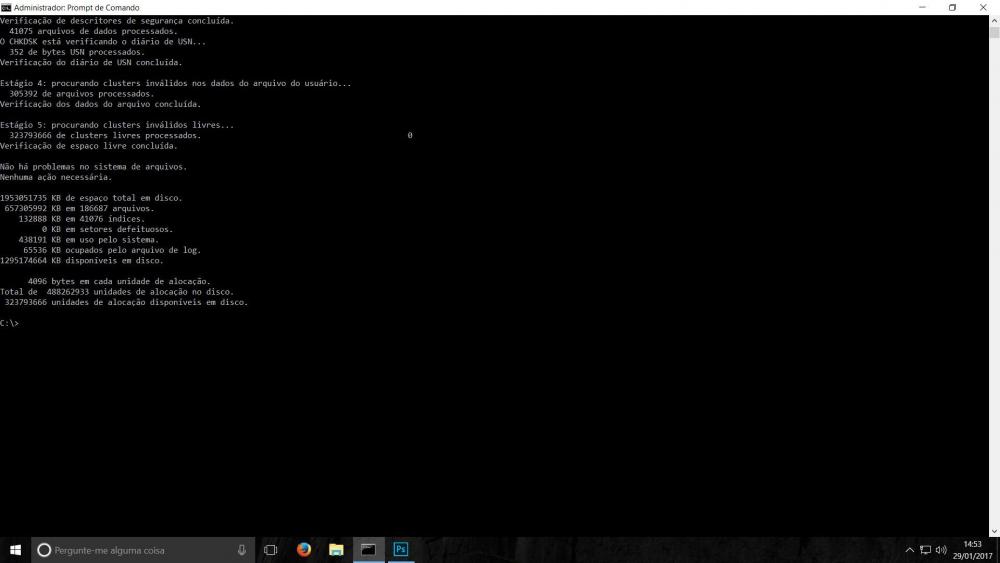Click the 'Estágio 4: procurando clusters' line

[x=175, y=83]
